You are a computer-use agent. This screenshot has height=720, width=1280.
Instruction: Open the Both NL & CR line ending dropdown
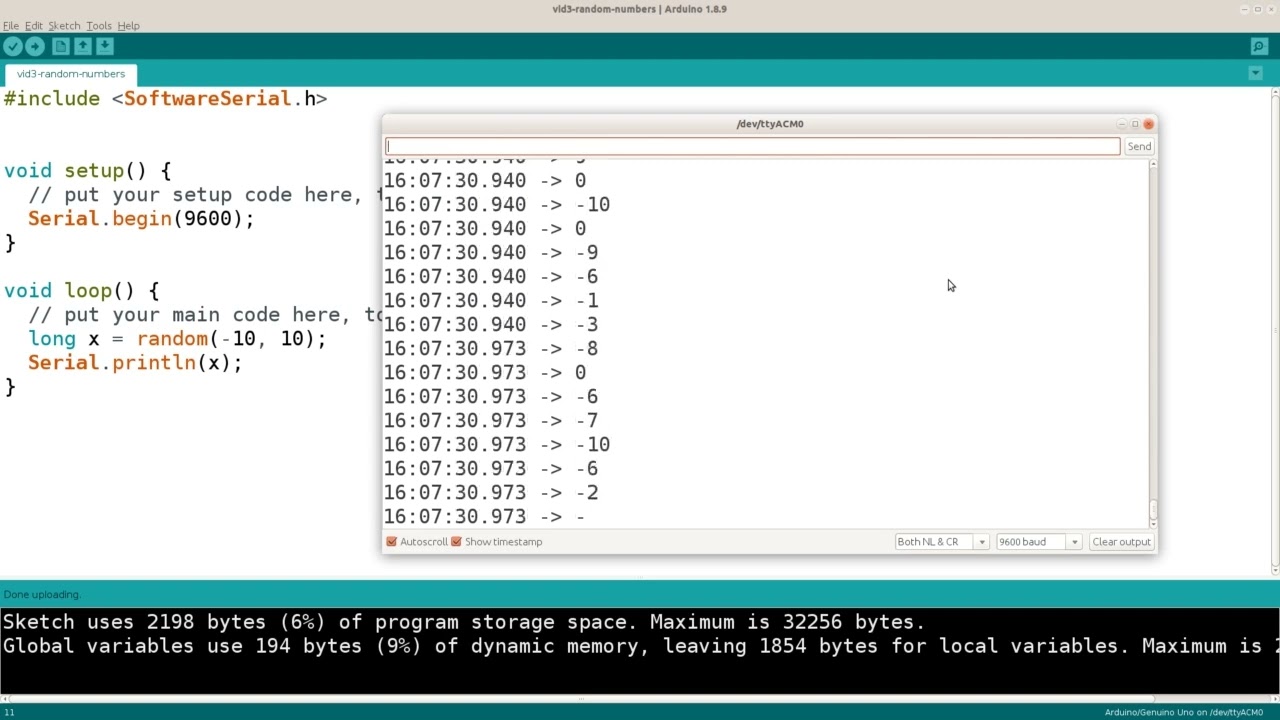(942, 542)
